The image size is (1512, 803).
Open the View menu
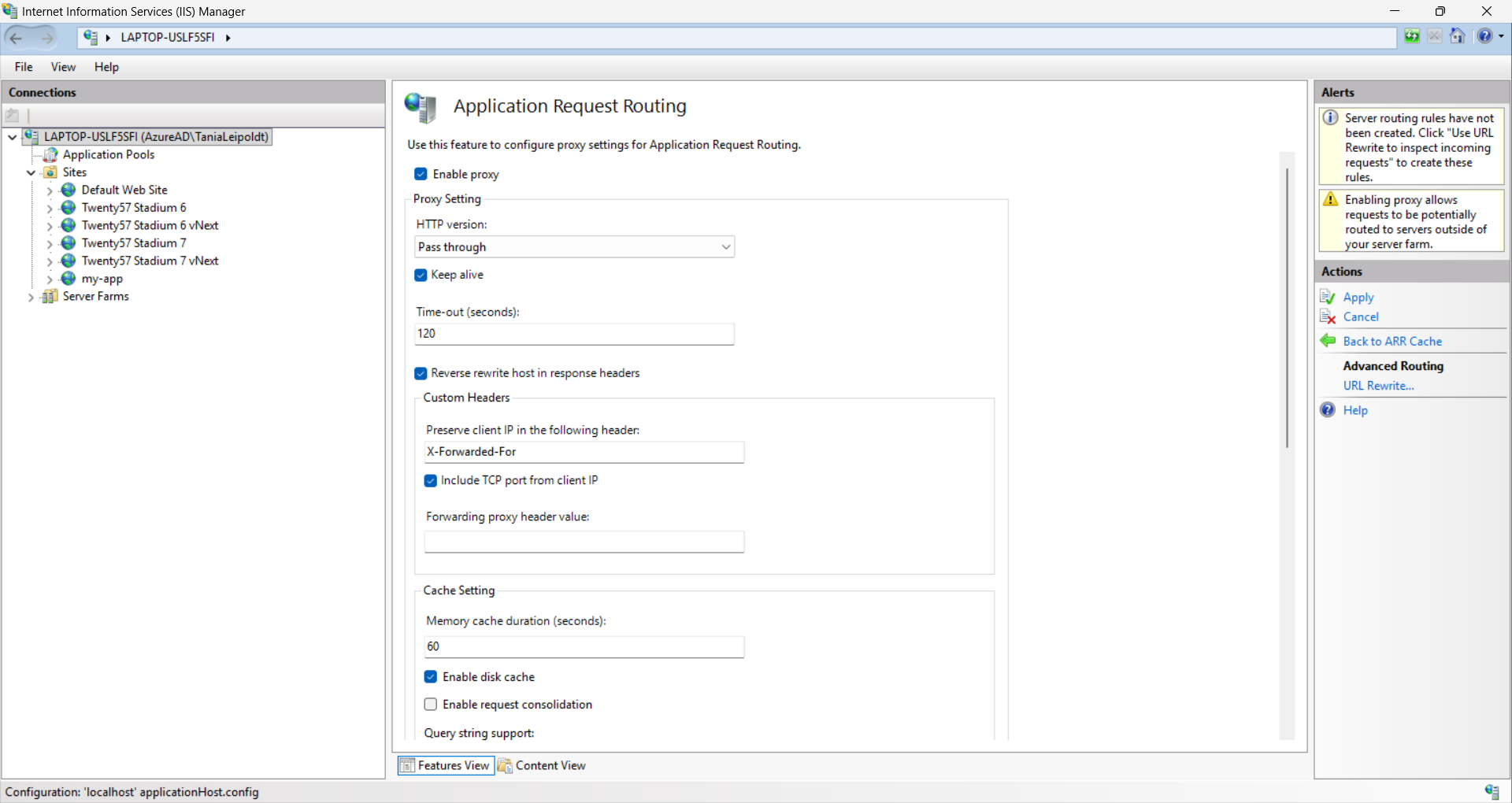point(63,67)
